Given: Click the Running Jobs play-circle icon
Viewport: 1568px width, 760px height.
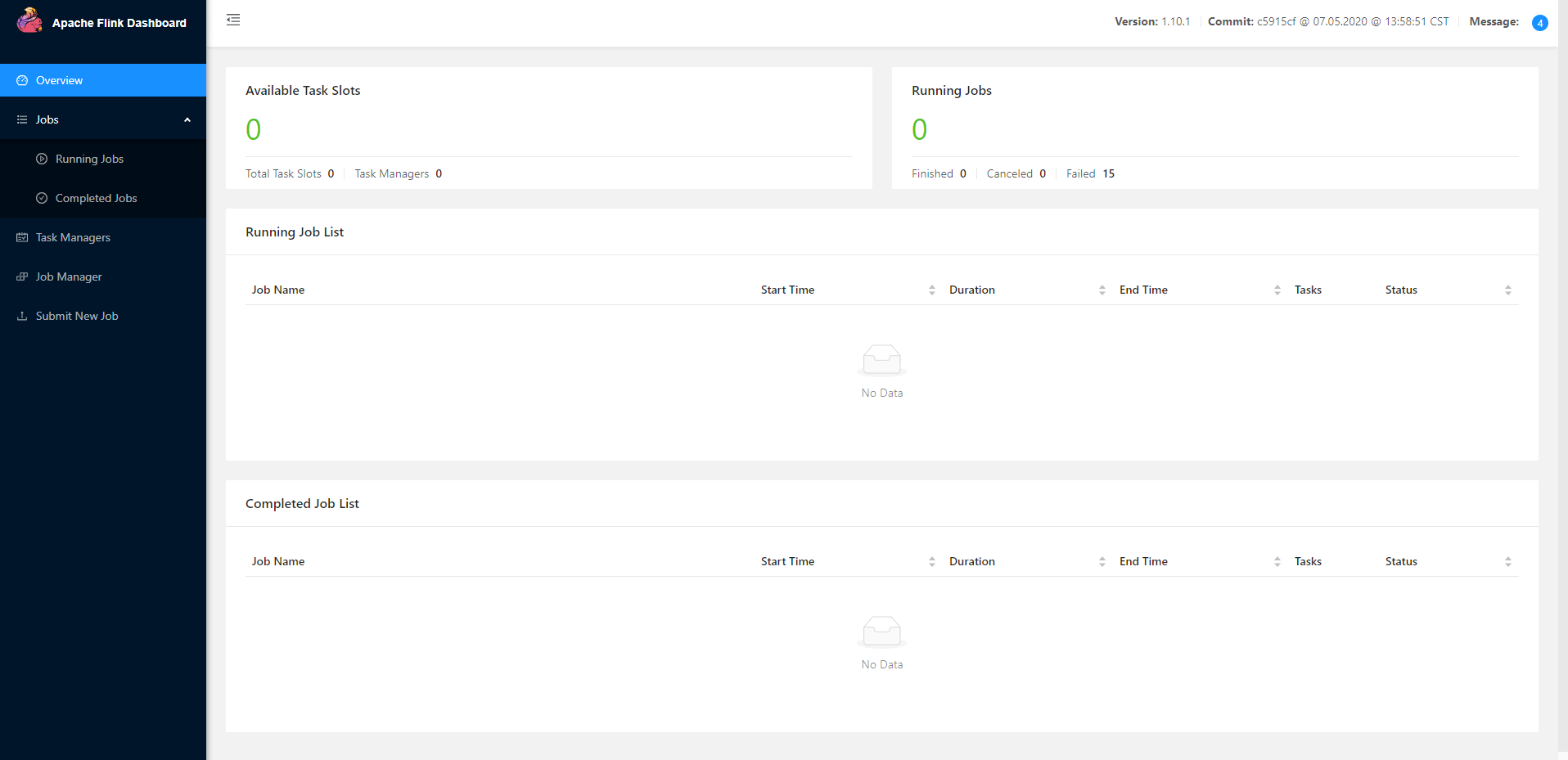Looking at the screenshot, I should pos(42,159).
